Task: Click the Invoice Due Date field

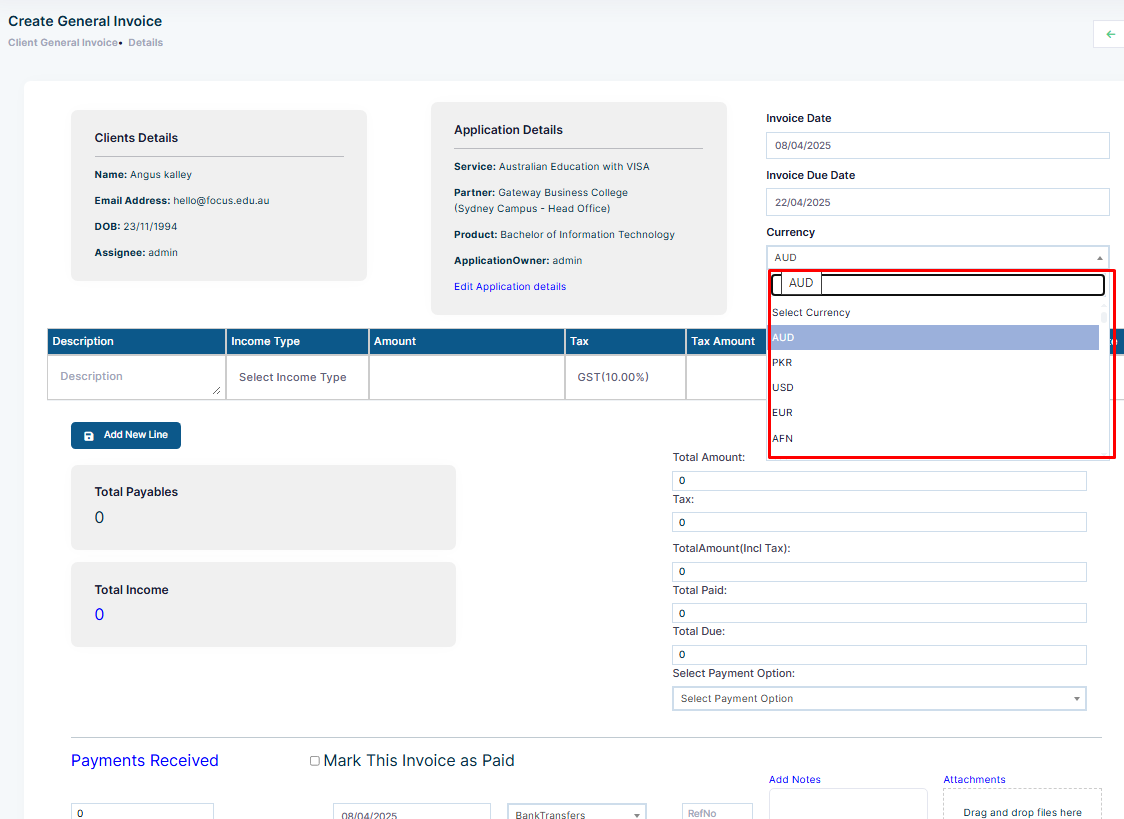Action: (937, 202)
